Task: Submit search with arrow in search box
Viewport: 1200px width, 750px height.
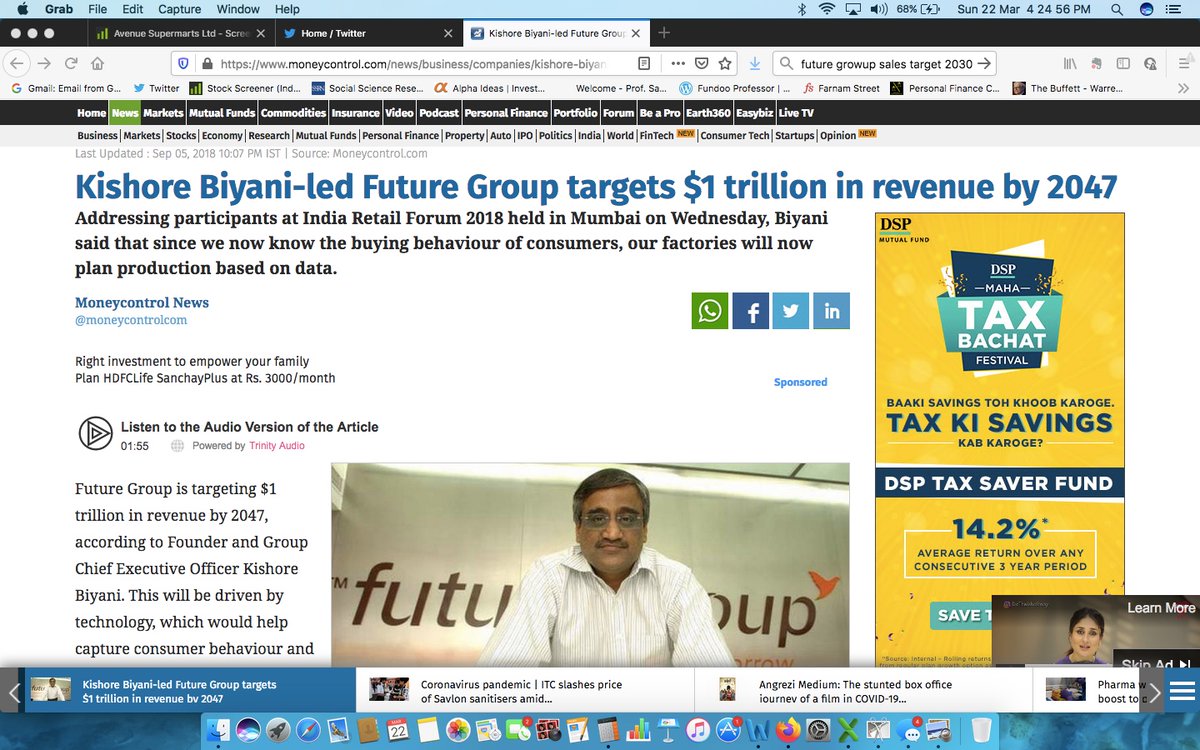Action: (985, 63)
